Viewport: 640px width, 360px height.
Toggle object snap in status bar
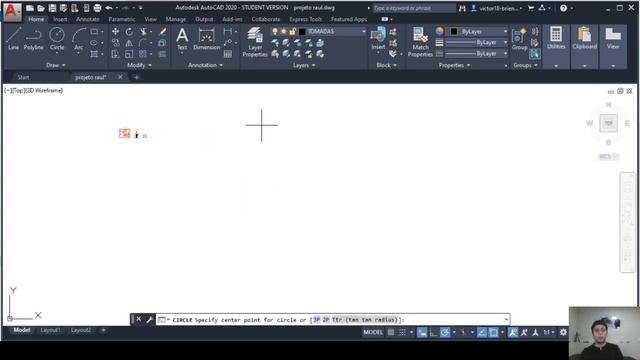coord(493,332)
